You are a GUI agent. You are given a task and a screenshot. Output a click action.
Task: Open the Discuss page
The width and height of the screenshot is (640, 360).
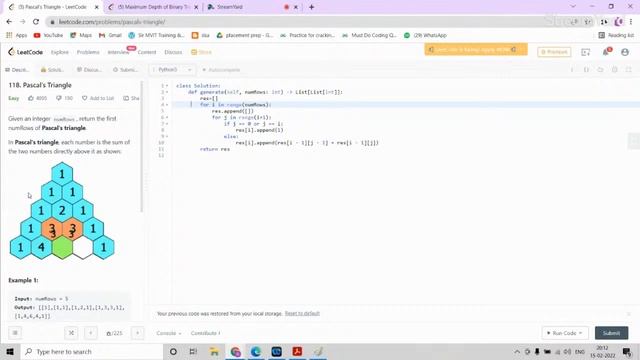pos(173,52)
